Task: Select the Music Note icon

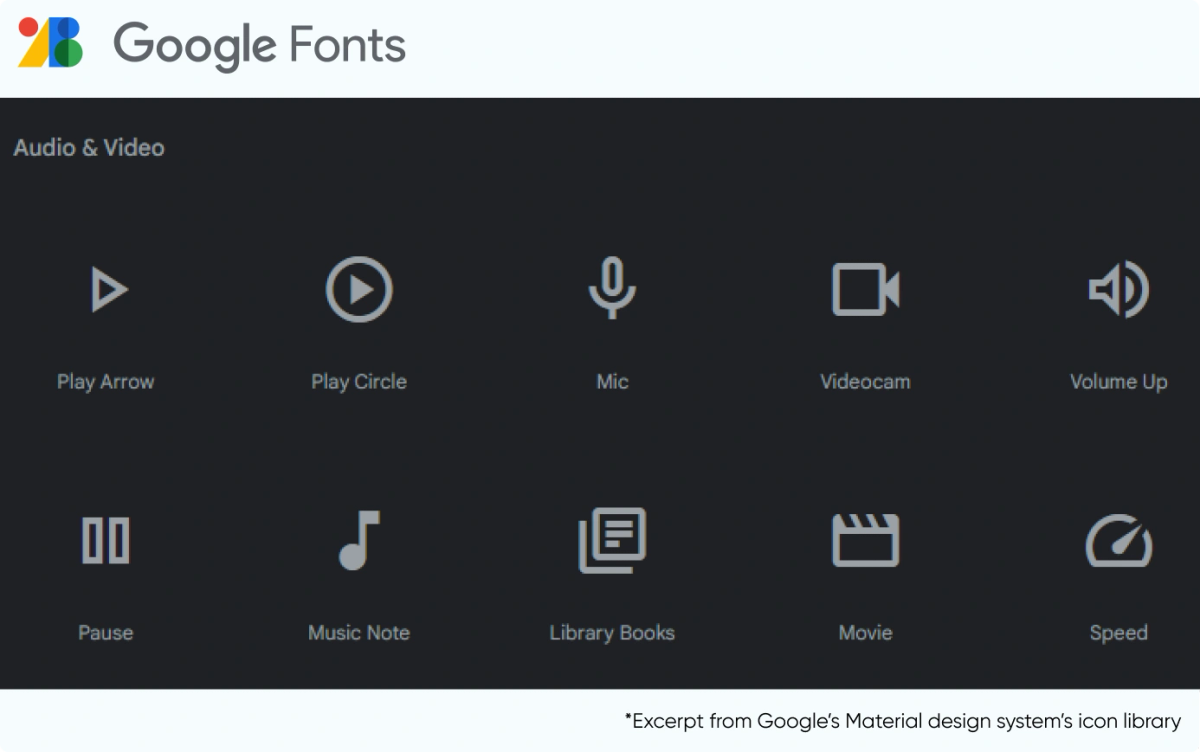Action: [x=359, y=540]
